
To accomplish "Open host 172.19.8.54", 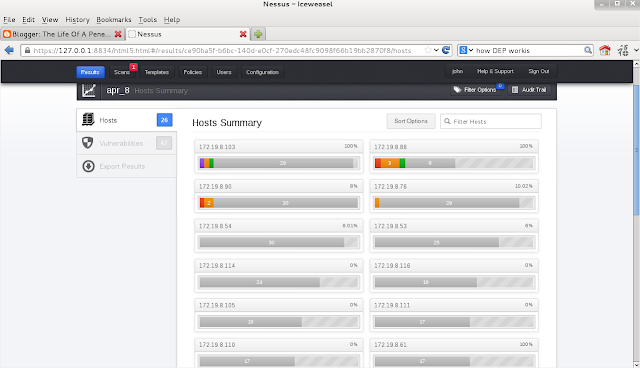I will click(x=279, y=235).
